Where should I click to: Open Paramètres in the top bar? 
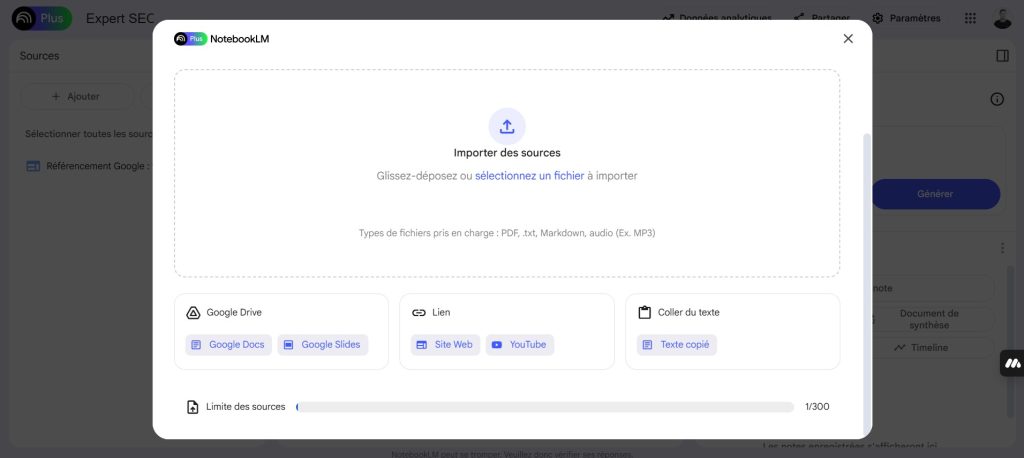906,18
